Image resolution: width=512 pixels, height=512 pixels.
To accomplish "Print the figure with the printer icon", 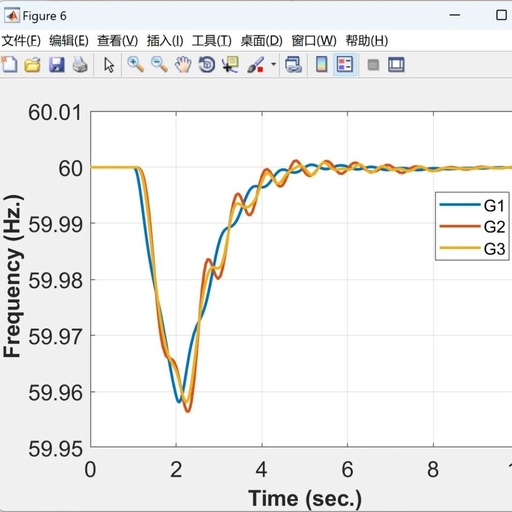I will click(x=80, y=65).
